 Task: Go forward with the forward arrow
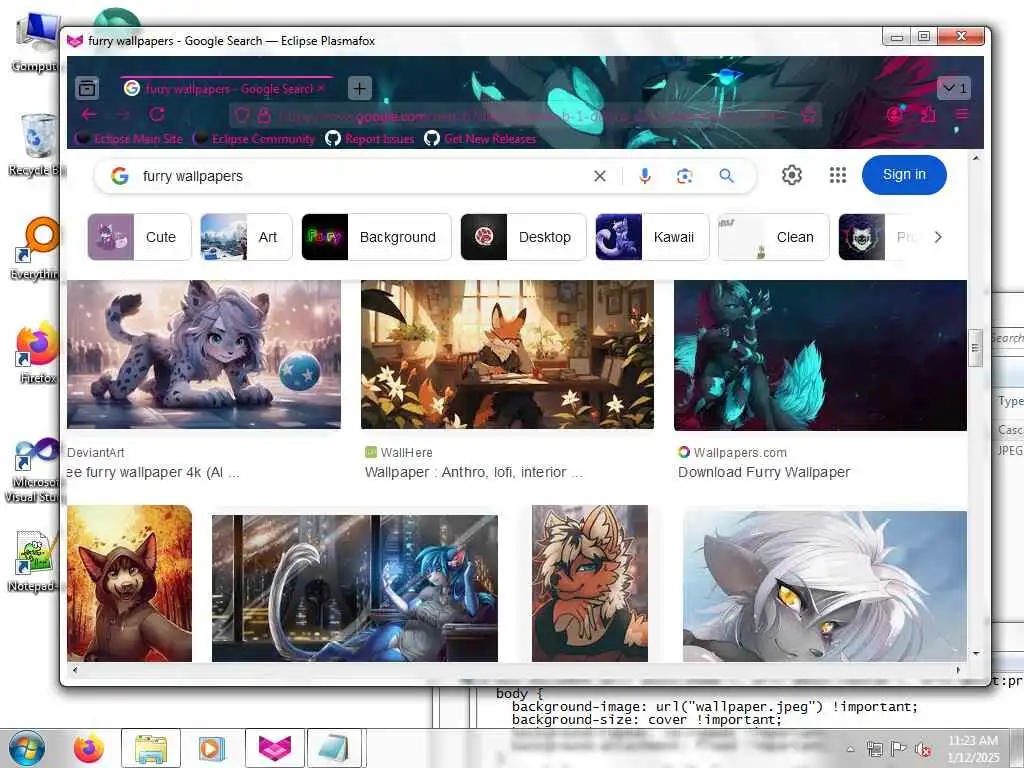[122, 115]
